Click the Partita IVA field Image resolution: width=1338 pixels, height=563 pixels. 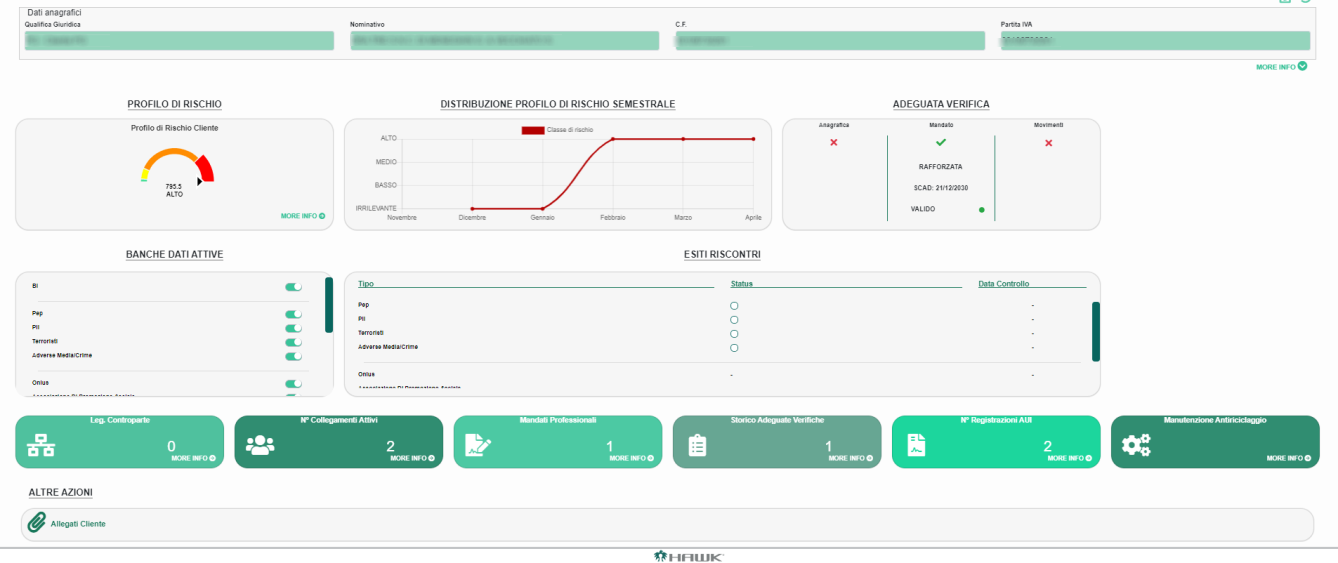(x=1155, y=41)
